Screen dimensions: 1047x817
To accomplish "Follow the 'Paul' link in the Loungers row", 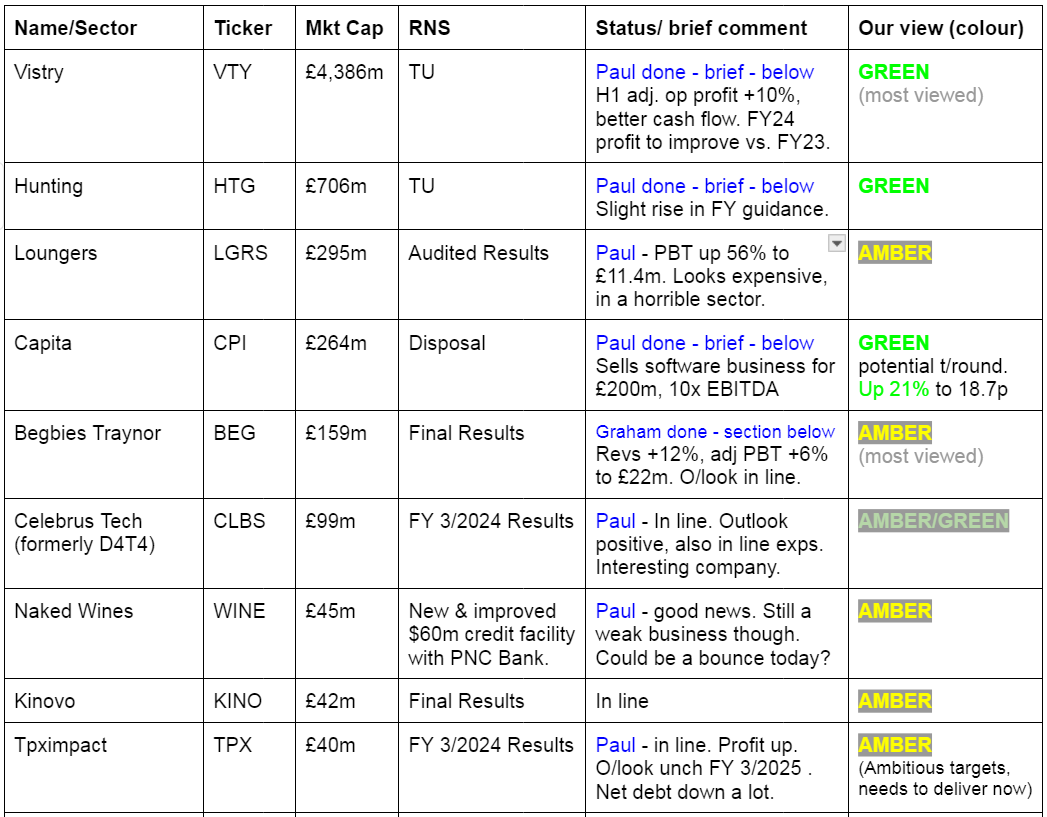I will (x=616, y=253).
